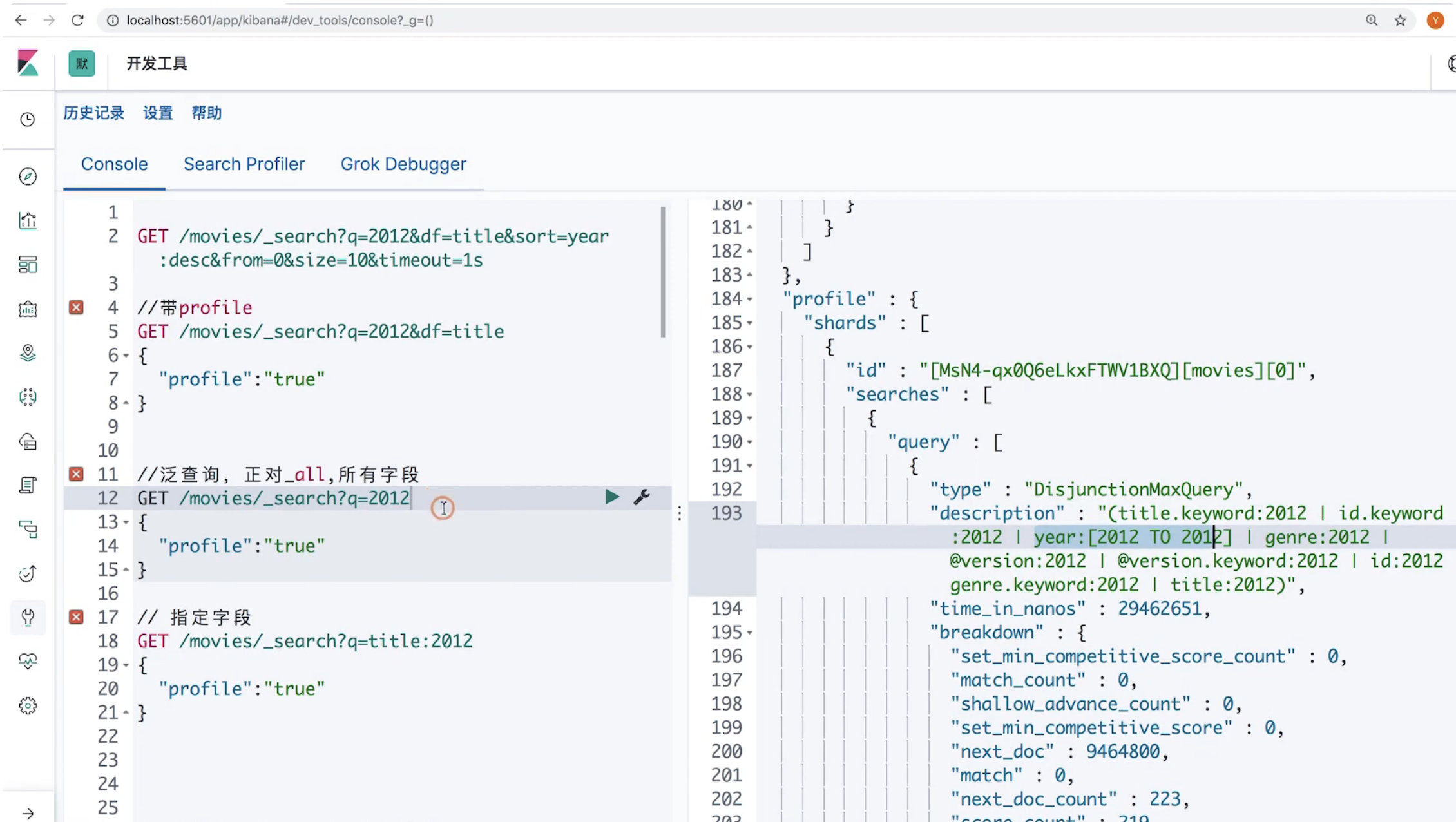Click the editor's vertical scrollbar
The width and height of the screenshot is (1456, 822).
pos(663,272)
